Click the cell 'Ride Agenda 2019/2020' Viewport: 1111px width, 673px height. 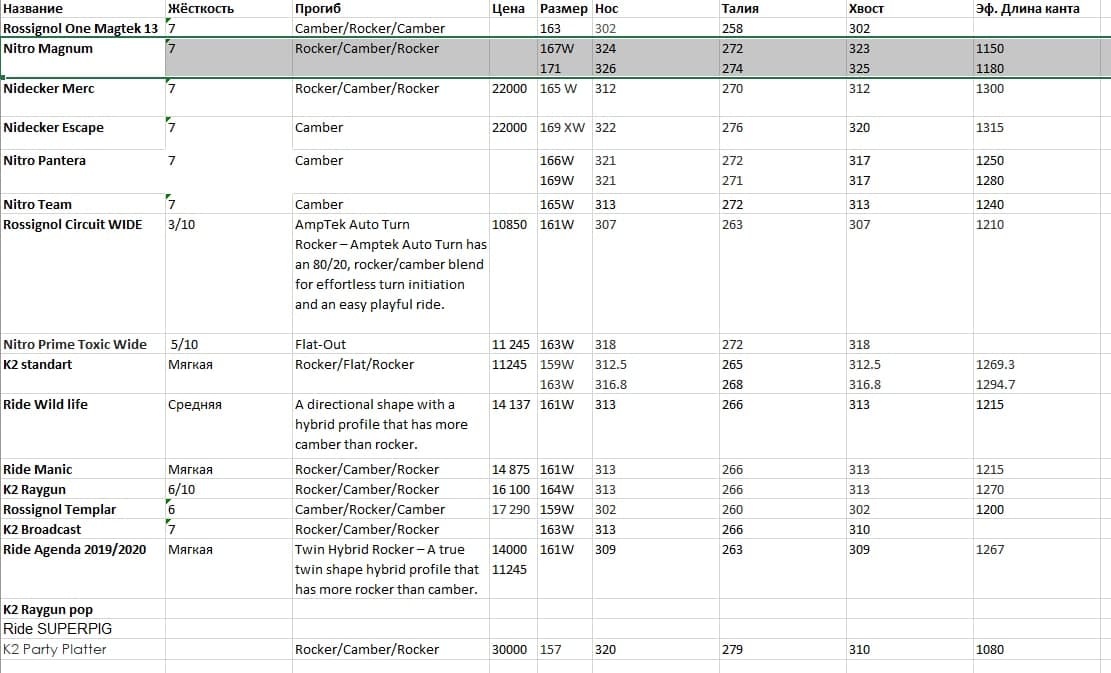pos(83,569)
